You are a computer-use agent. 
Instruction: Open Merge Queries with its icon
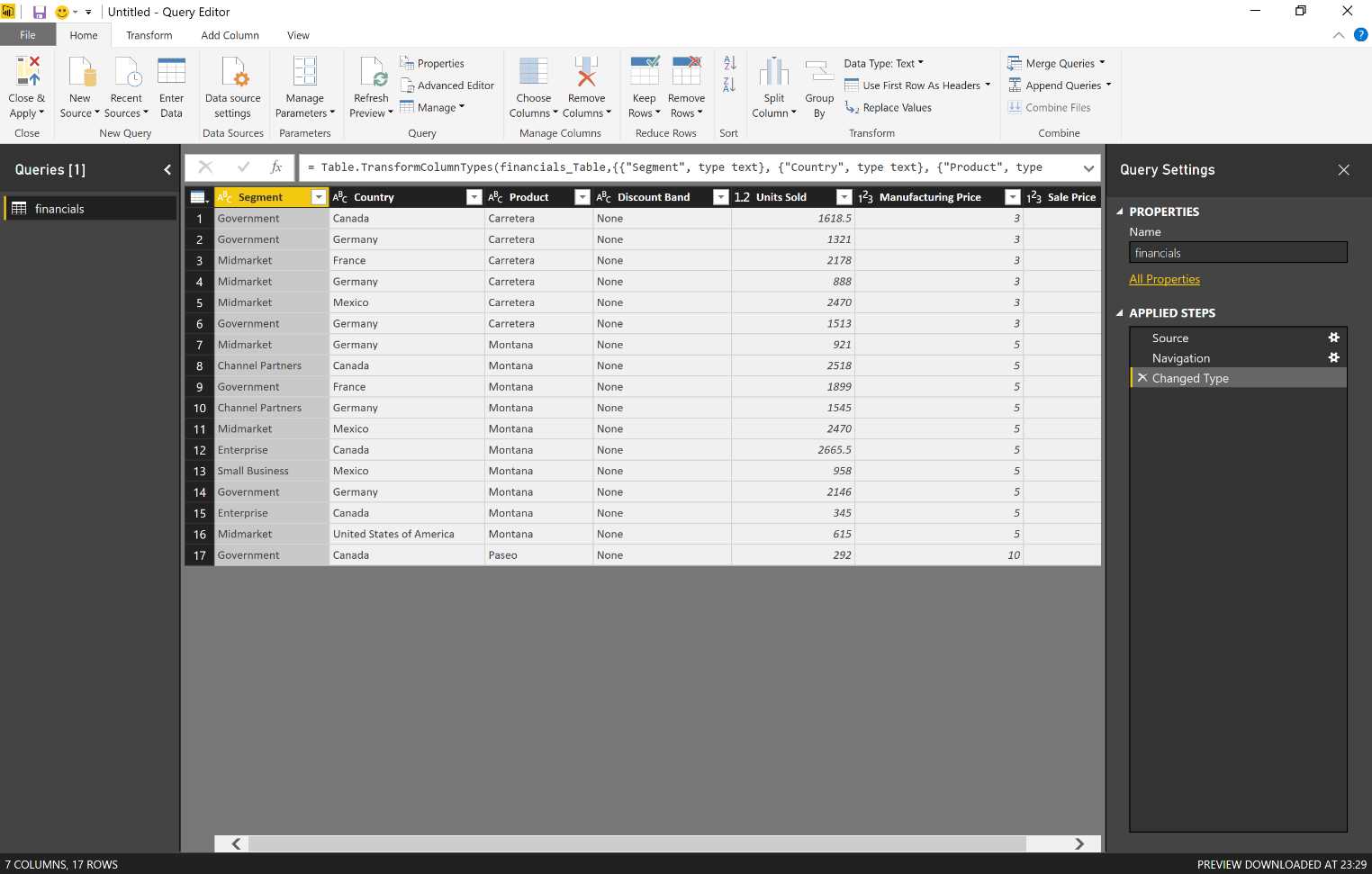(1015, 63)
